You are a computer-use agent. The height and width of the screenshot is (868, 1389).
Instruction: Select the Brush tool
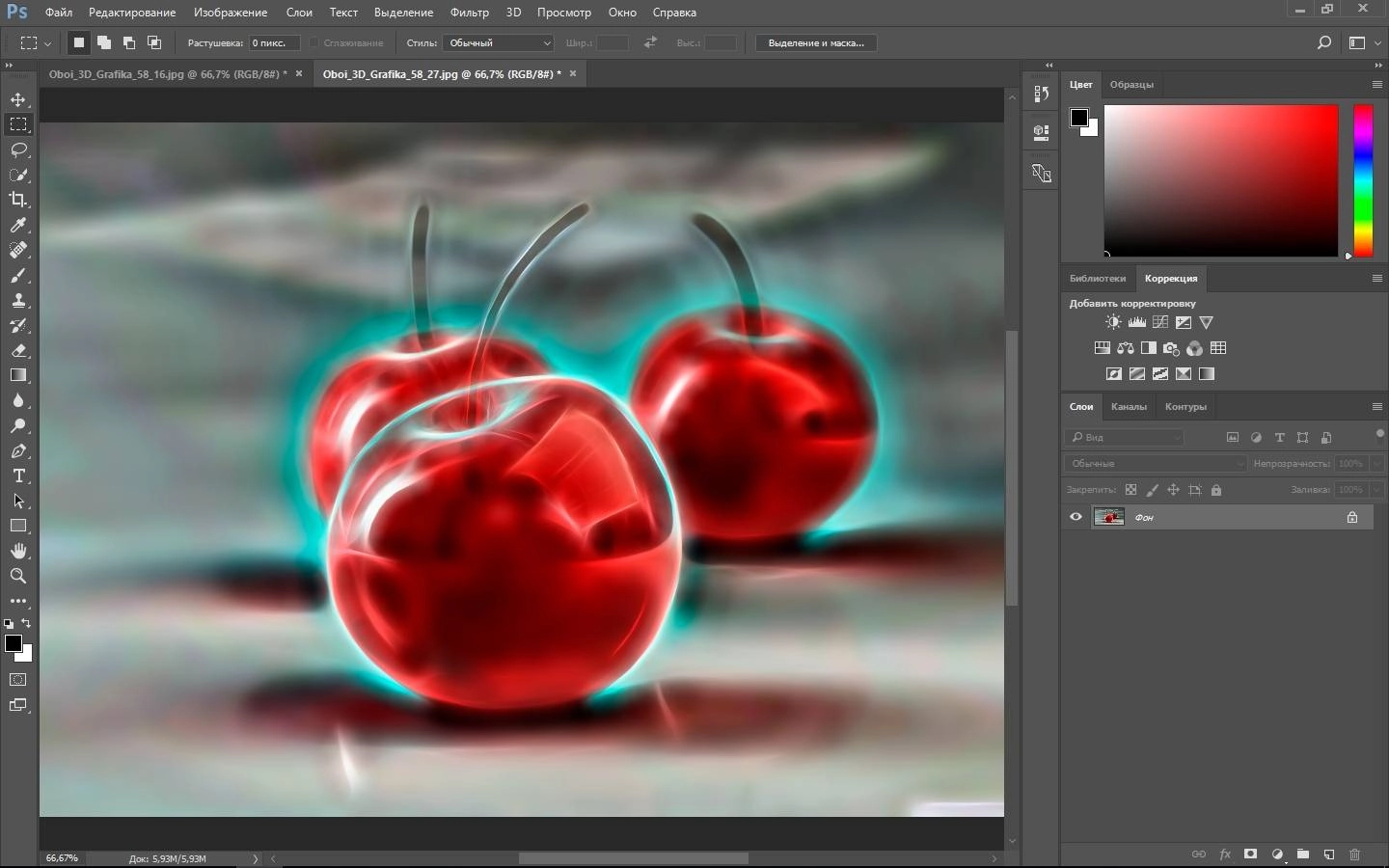pyautogui.click(x=18, y=275)
